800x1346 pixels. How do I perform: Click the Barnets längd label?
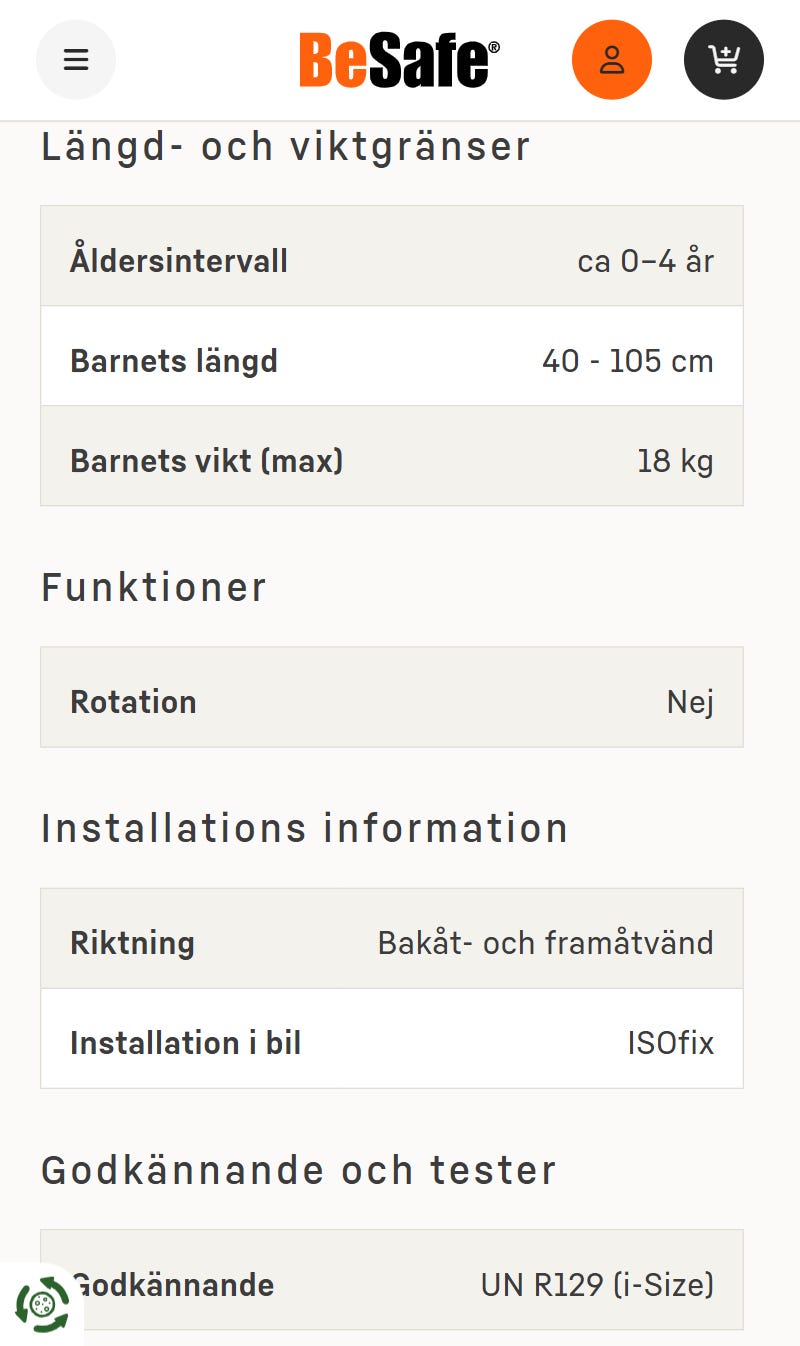pos(174,361)
